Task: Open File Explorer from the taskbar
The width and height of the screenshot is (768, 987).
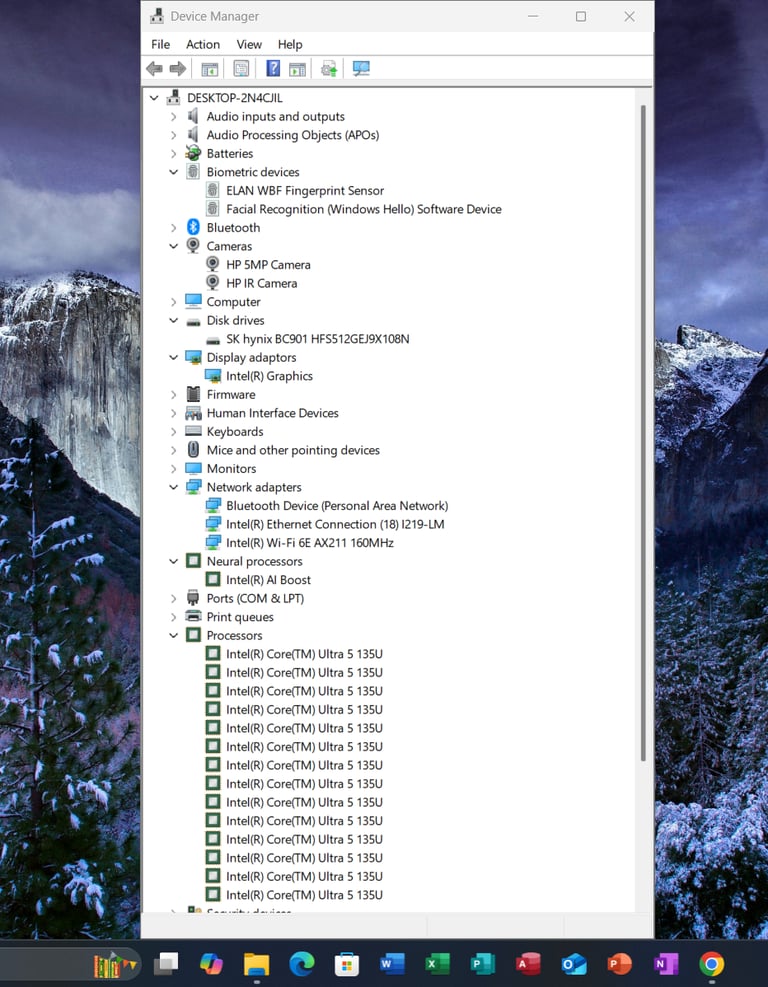Action: 256,964
